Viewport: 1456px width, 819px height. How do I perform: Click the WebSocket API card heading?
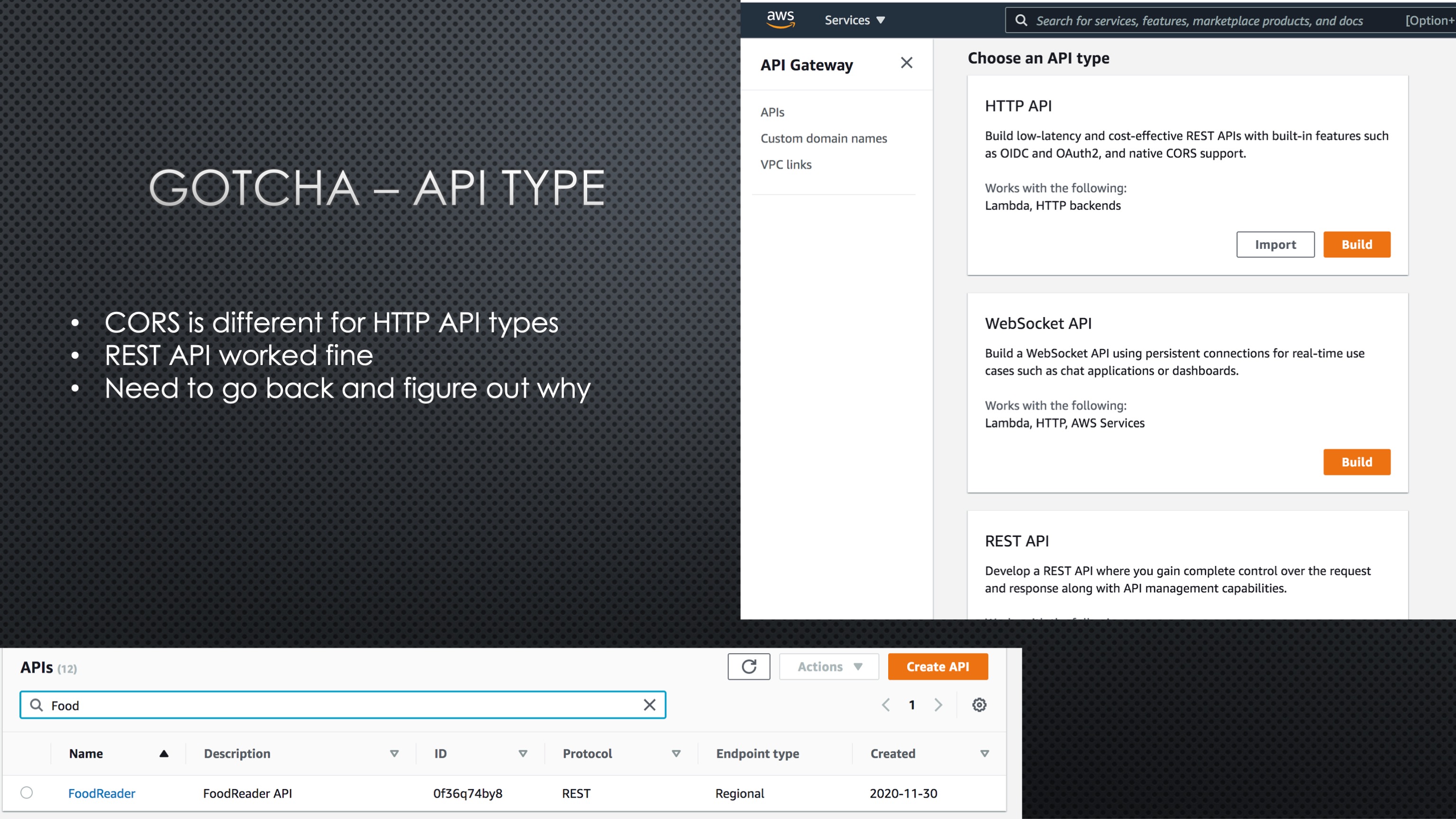1038,323
